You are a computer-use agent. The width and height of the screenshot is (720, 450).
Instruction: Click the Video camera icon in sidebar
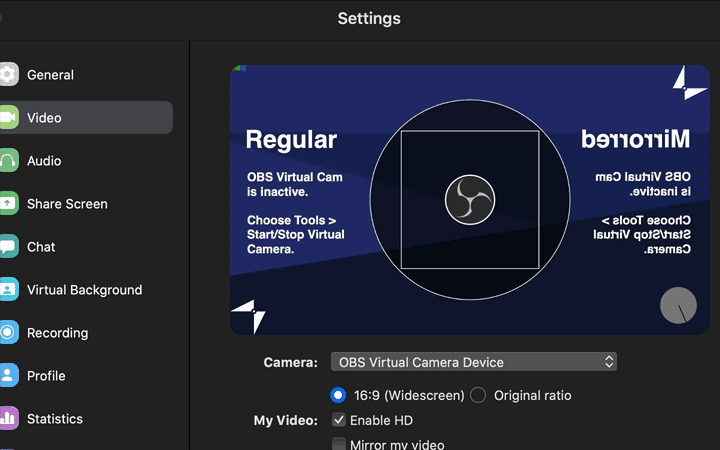coord(9,118)
